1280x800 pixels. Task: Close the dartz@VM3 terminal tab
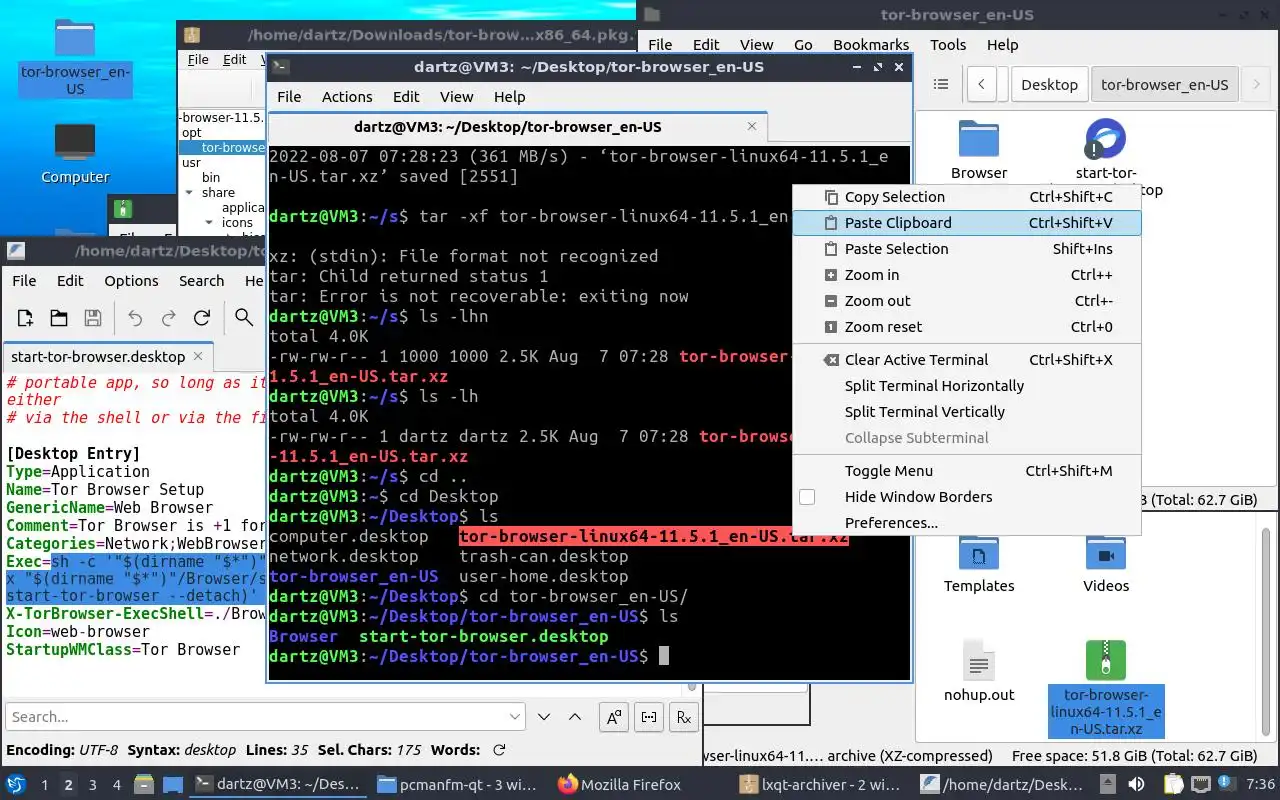pos(753,127)
